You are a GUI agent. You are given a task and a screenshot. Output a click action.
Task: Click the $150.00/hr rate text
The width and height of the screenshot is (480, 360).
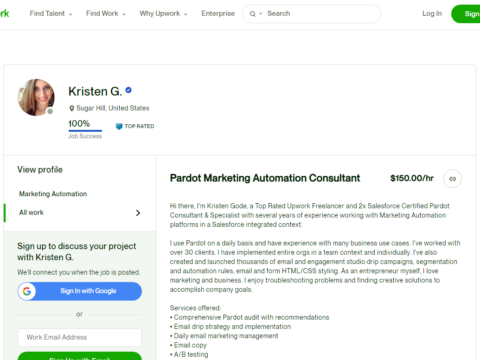(x=412, y=178)
